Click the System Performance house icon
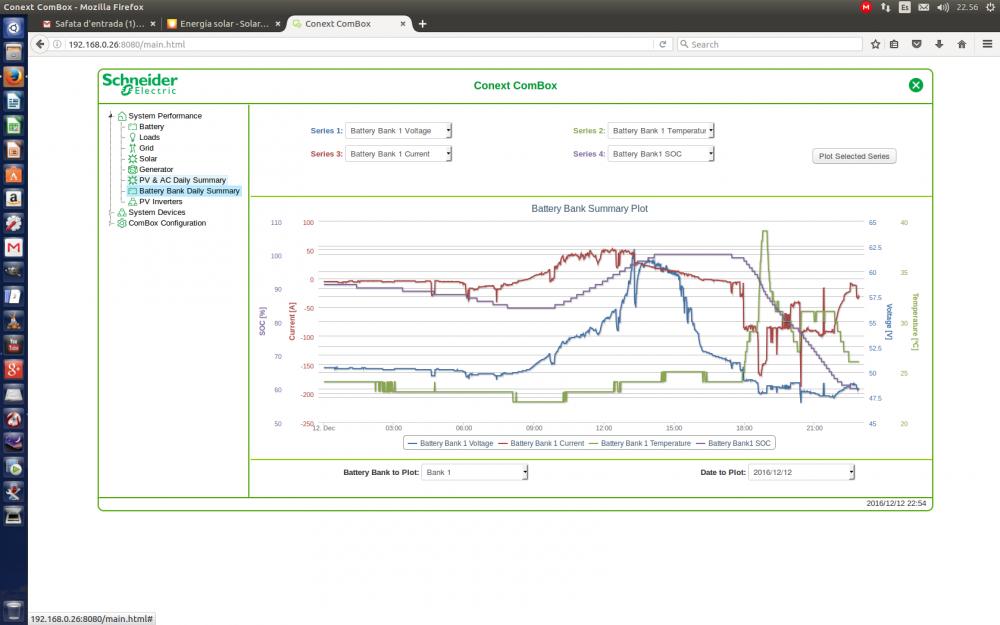1000x625 pixels. pyautogui.click(x=122, y=116)
